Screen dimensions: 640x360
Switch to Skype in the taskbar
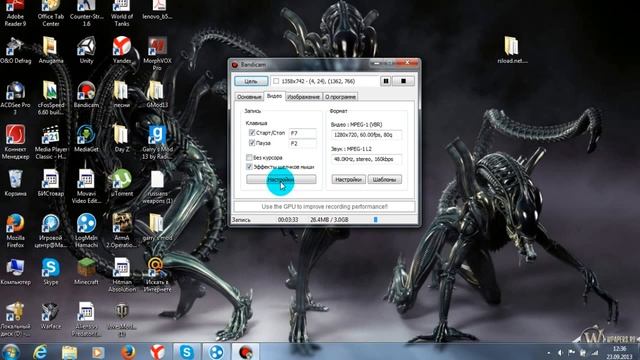(187, 351)
